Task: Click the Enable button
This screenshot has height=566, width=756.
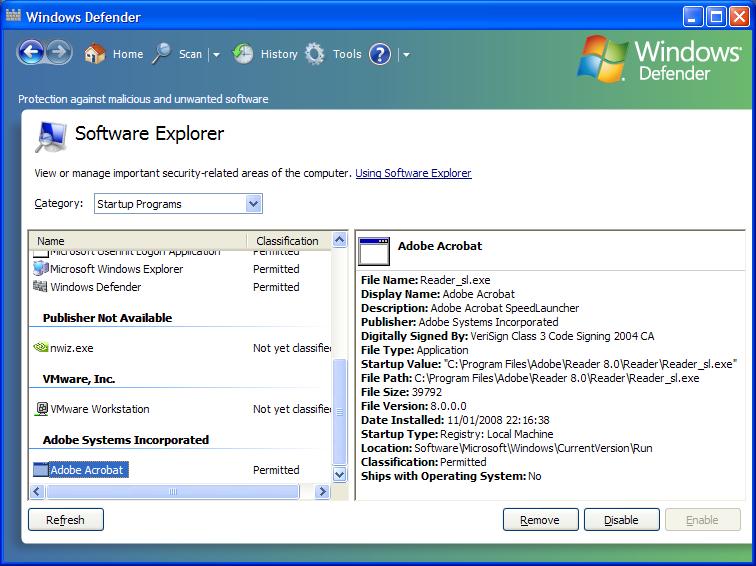Action: pyautogui.click(x=702, y=520)
